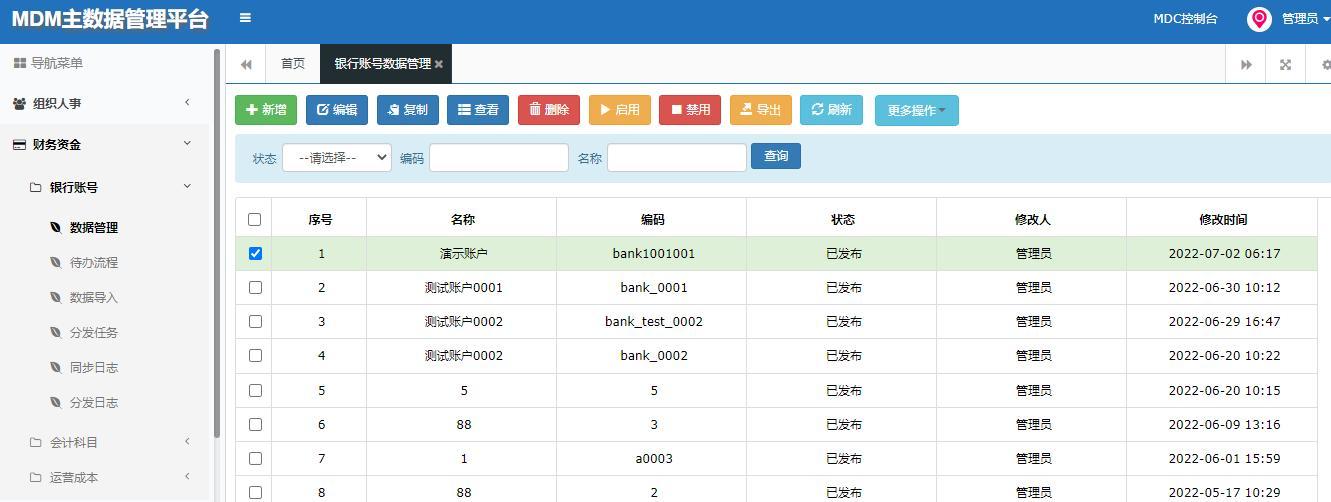The width and height of the screenshot is (1331, 502).
Task: Open 同步日志 in the sidebar
Action: tap(94, 367)
